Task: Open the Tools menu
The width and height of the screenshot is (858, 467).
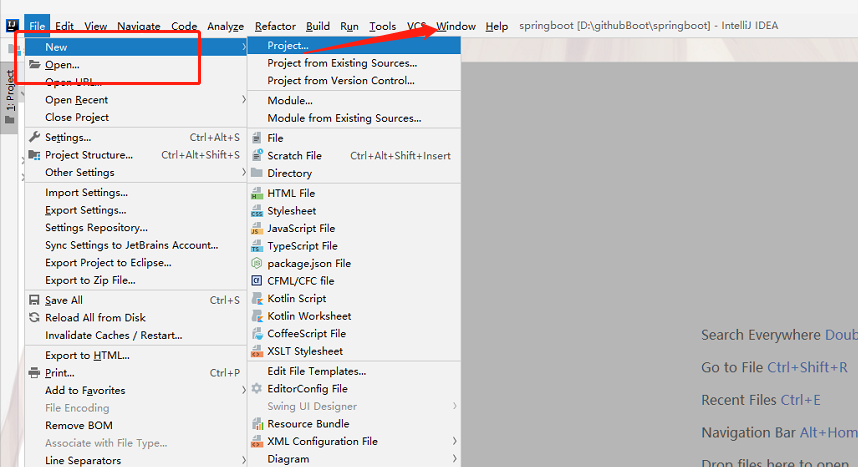Action: pyautogui.click(x=382, y=26)
